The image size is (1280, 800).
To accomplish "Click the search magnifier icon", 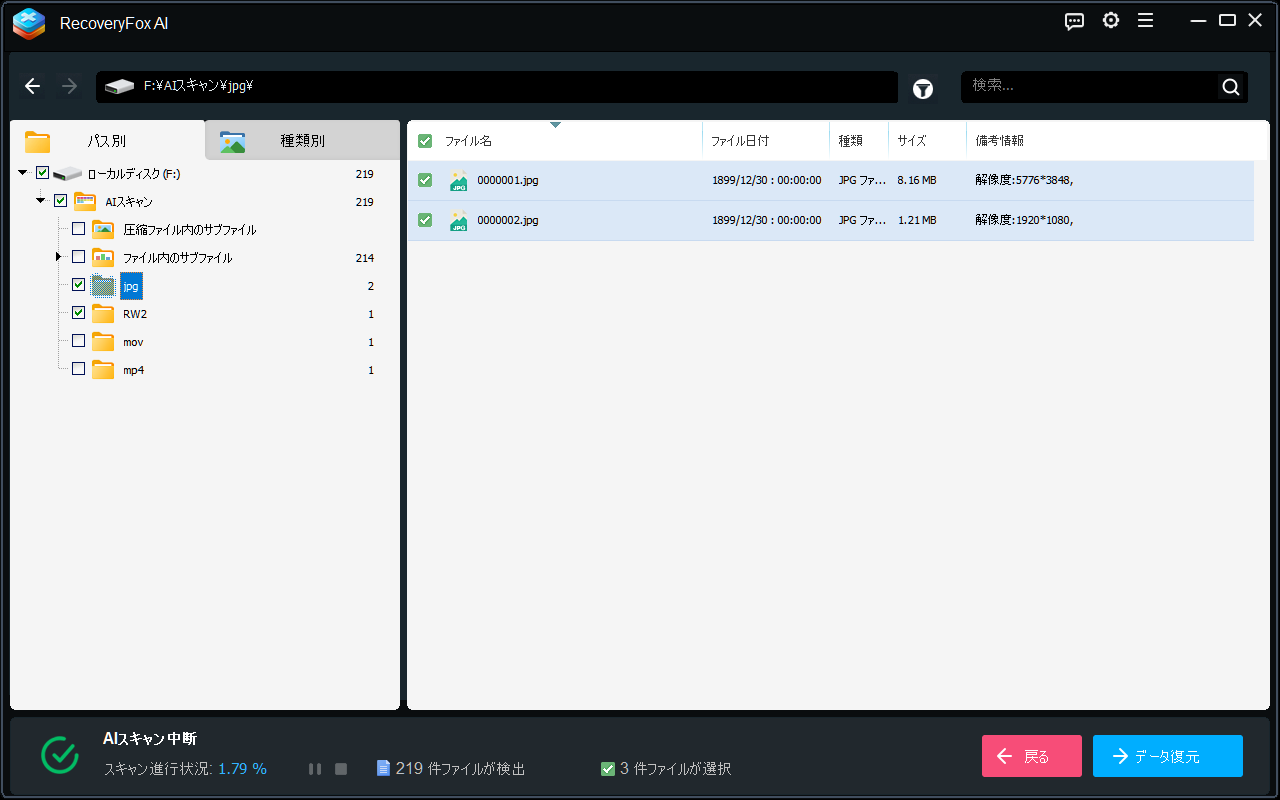I will (1230, 87).
